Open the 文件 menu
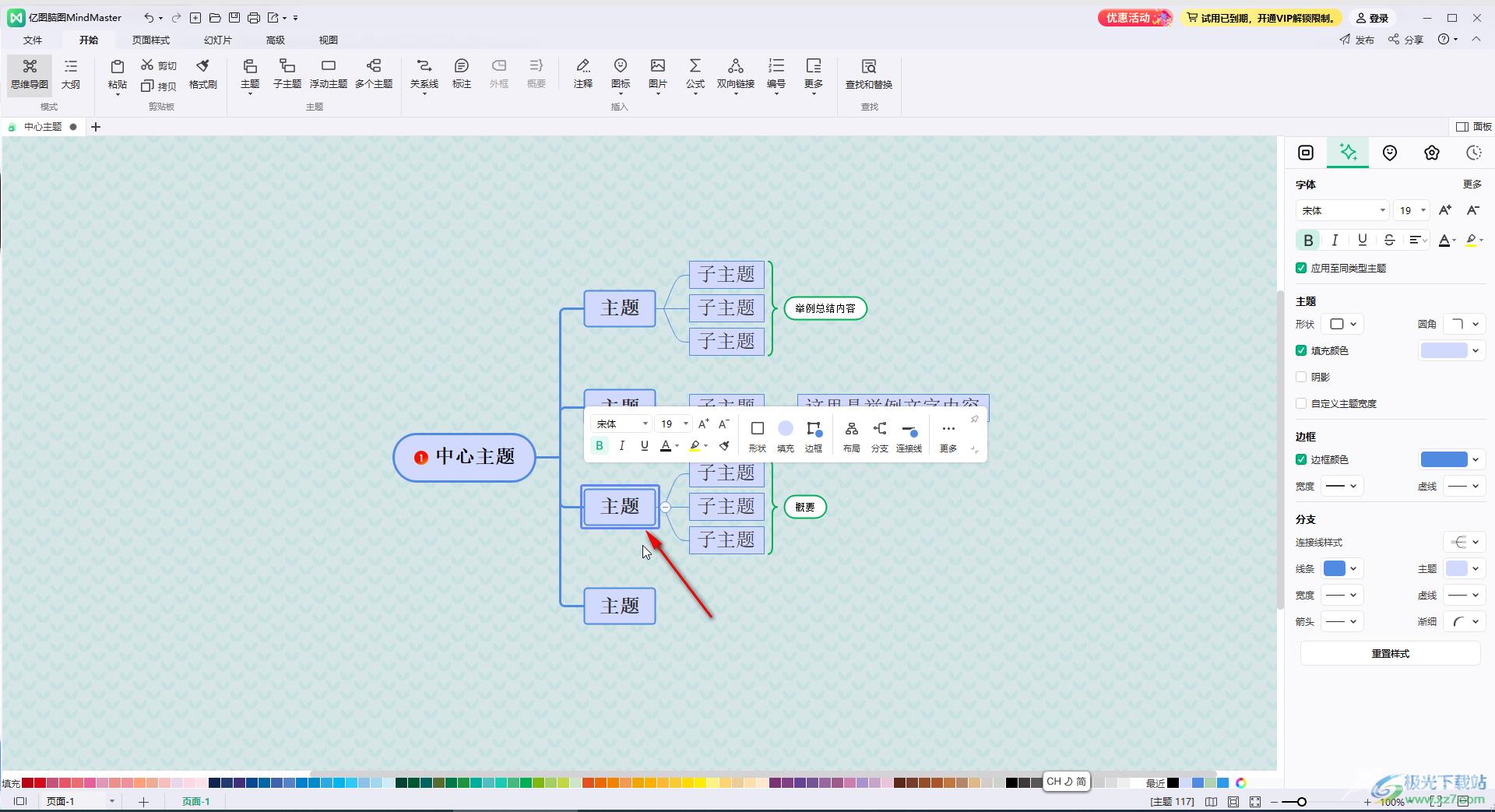 [33, 40]
